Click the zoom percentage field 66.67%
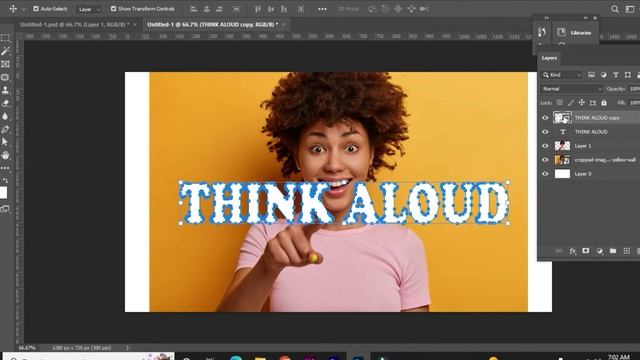 (27, 348)
